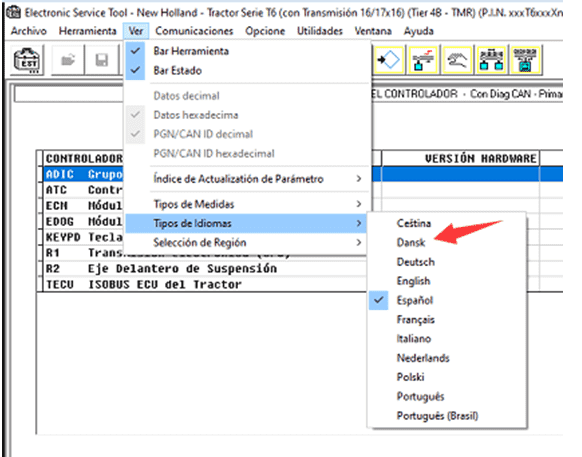Open the Utilidades menu
The height and width of the screenshot is (457, 582).
click(x=320, y=31)
